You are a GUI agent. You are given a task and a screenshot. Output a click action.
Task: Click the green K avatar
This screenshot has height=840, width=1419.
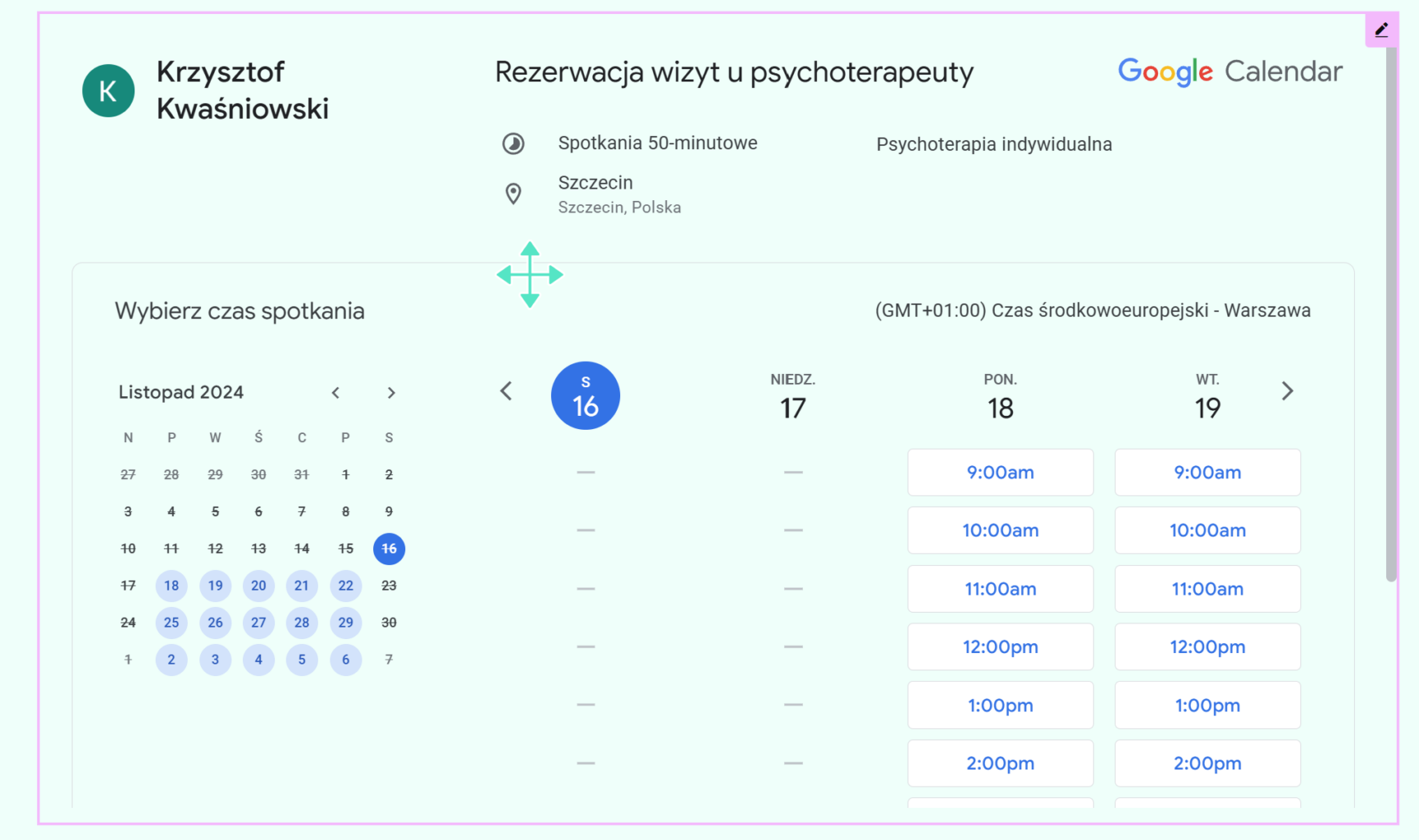[x=108, y=91]
